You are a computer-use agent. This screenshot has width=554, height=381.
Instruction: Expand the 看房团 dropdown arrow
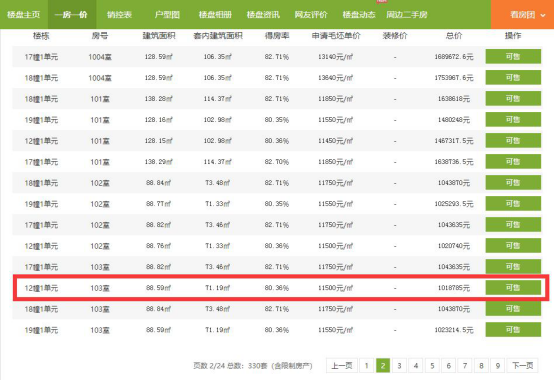(543, 15)
